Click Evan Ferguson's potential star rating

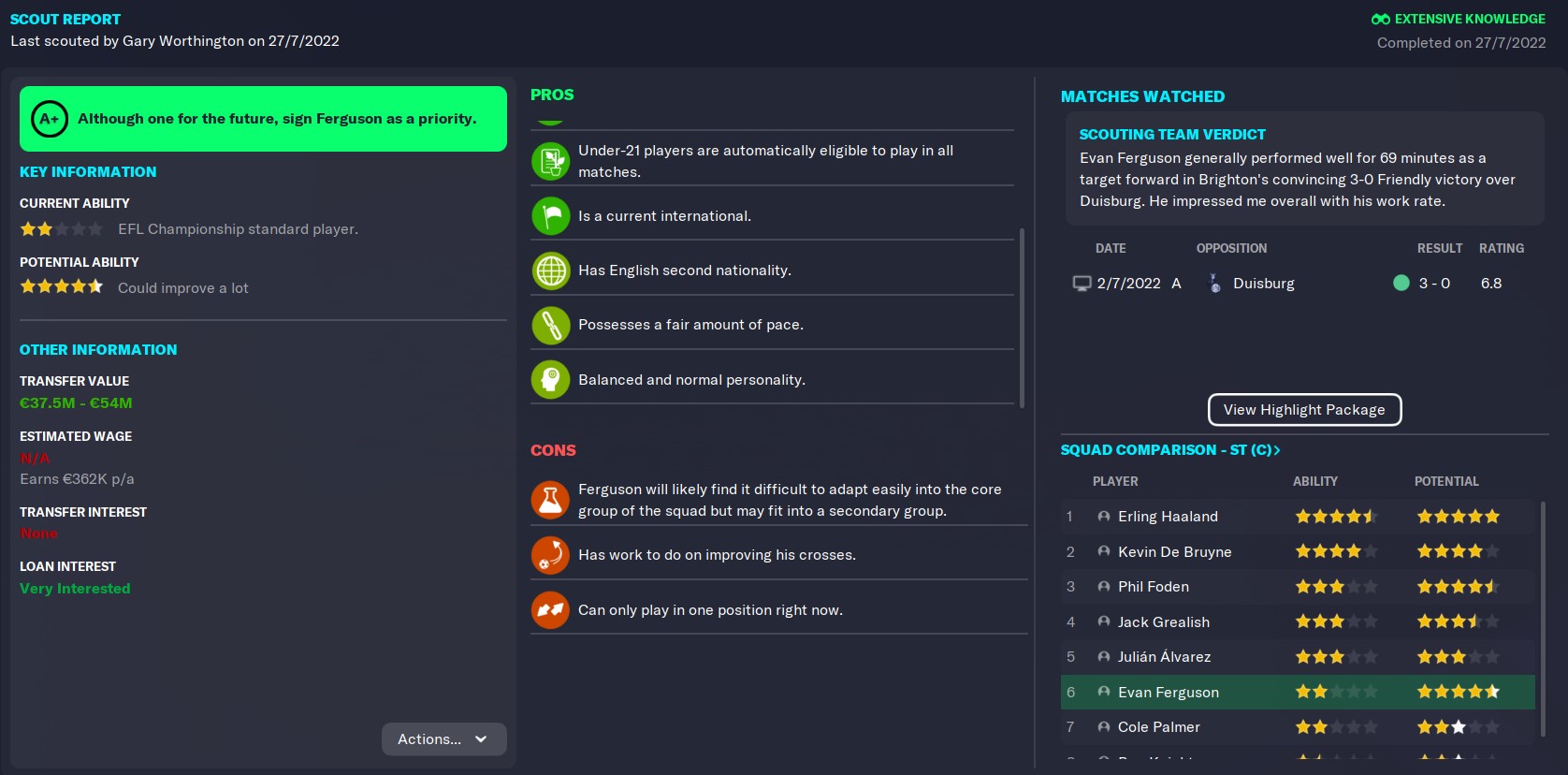1458,692
